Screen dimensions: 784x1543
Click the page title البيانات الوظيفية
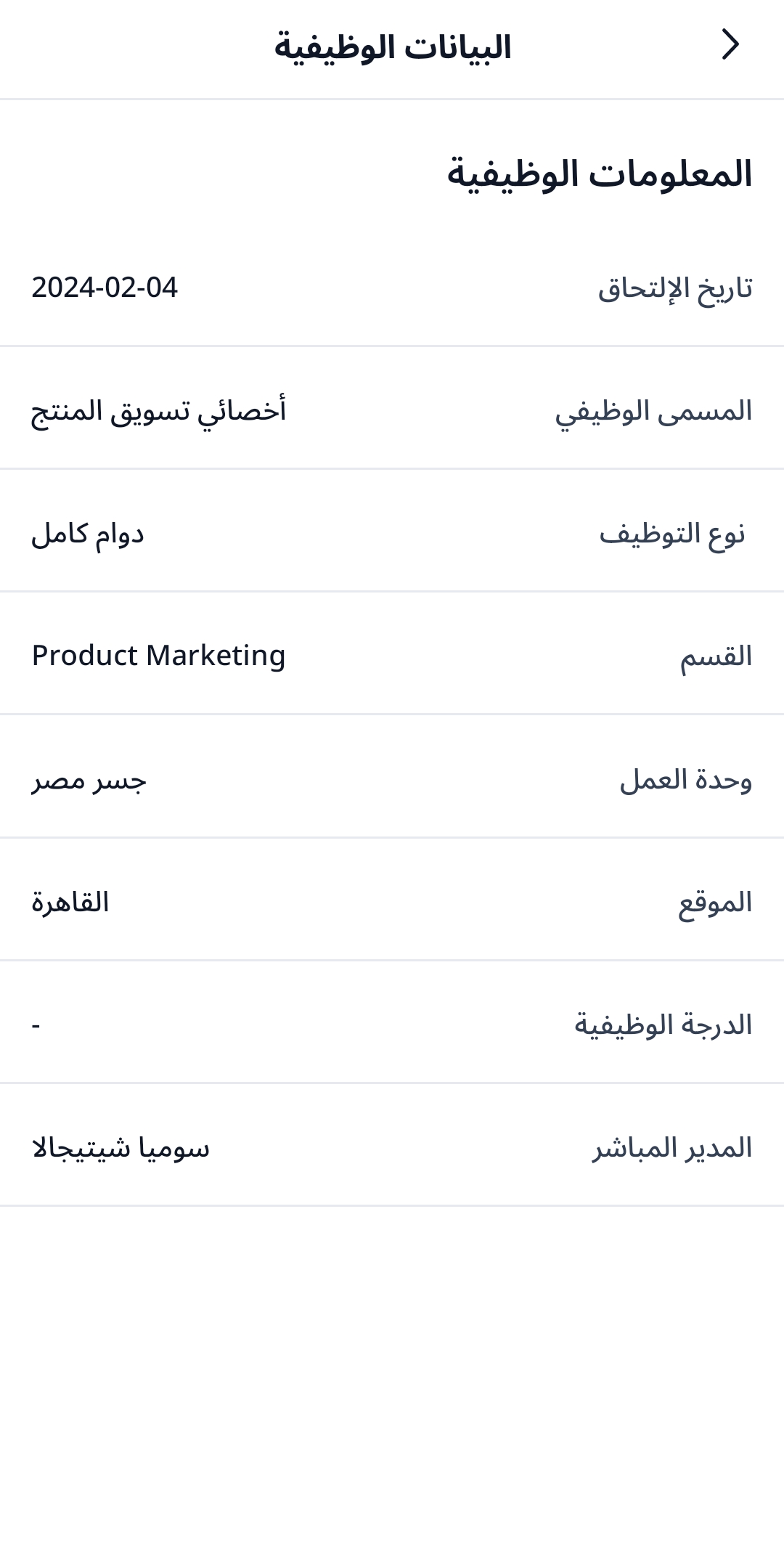pyautogui.click(x=393, y=48)
